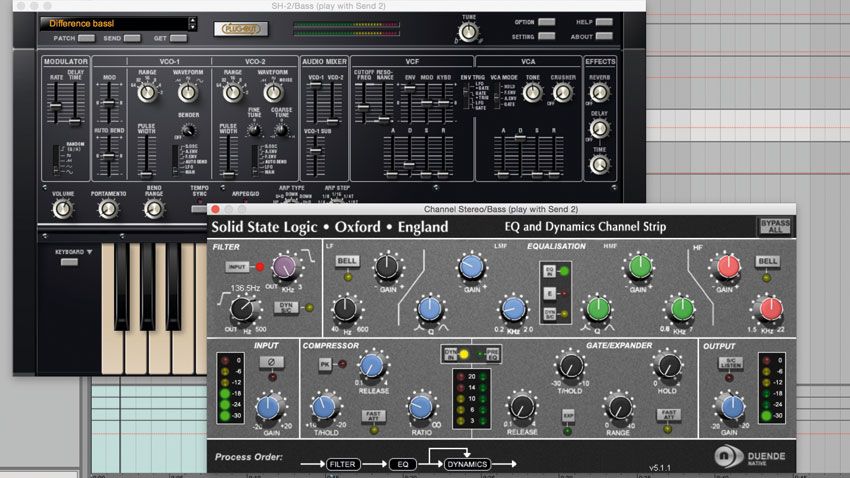
Task: Click the SH-2 TUNE knob
Action: (x=469, y=33)
